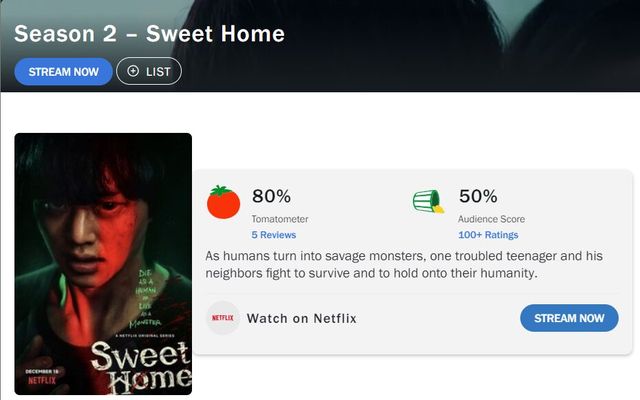The width and height of the screenshot is (640, 400).
Task: Click the Watch on Netflix text
Action: [x=301, y=318]
